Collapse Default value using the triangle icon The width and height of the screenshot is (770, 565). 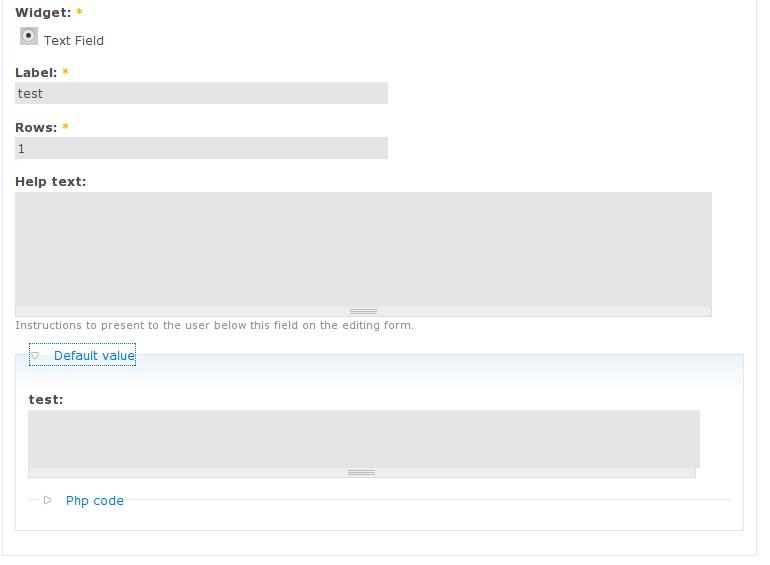tap(35, 355)
